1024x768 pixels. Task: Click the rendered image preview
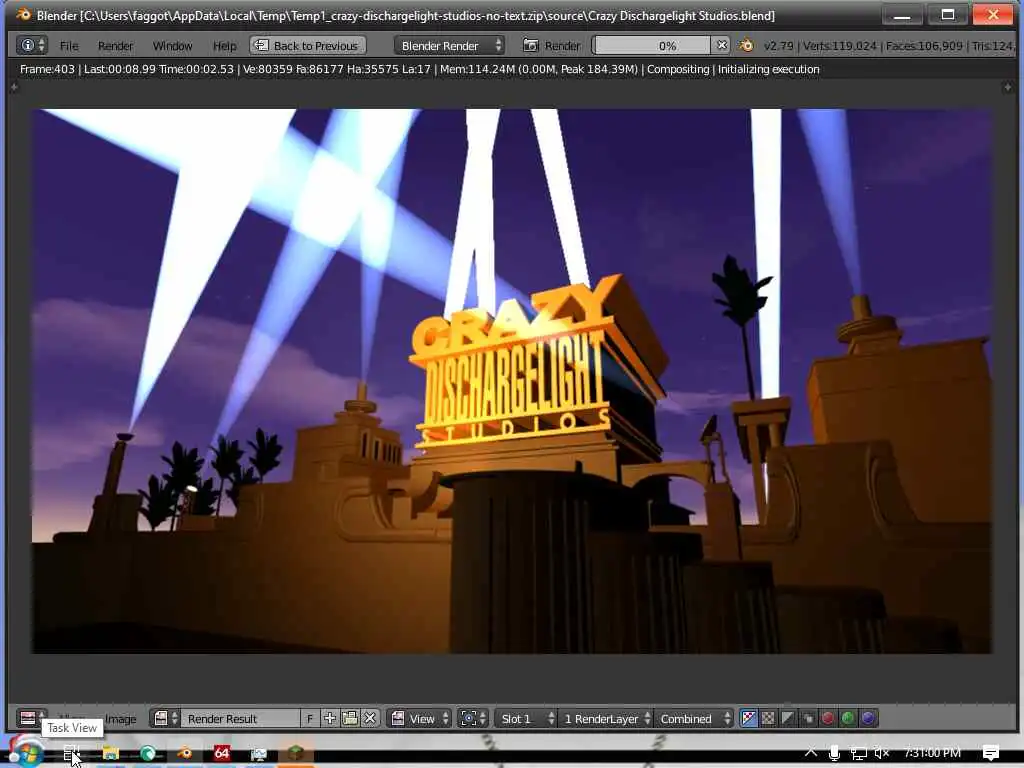[512, 381]
